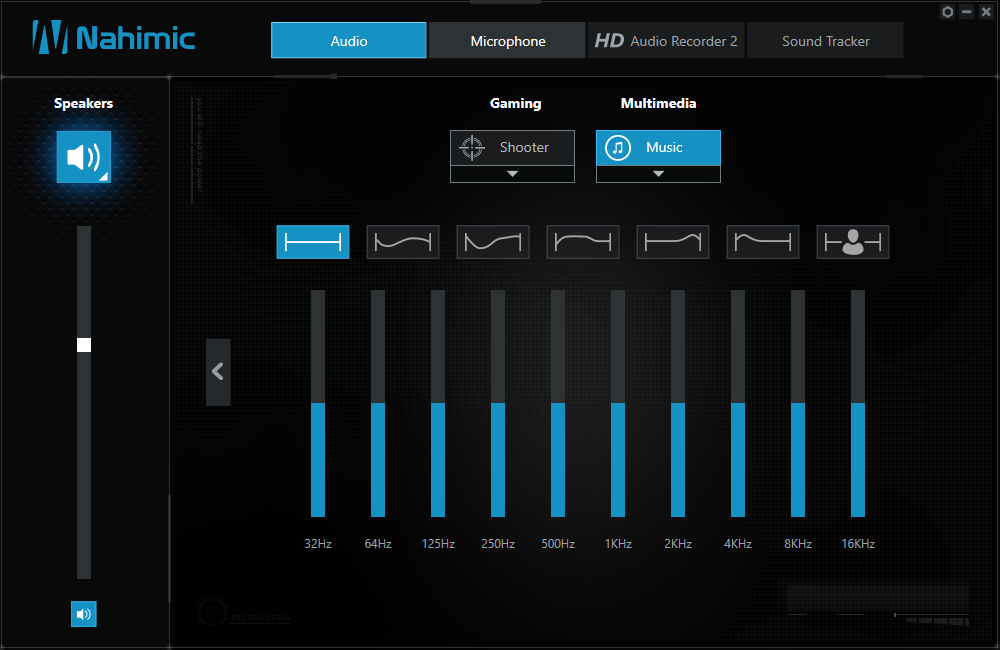Collapse the equalizer panel with left chevron
This screenshot has height=650, width=1000.
pyautogui.click(x=218, y=372)
